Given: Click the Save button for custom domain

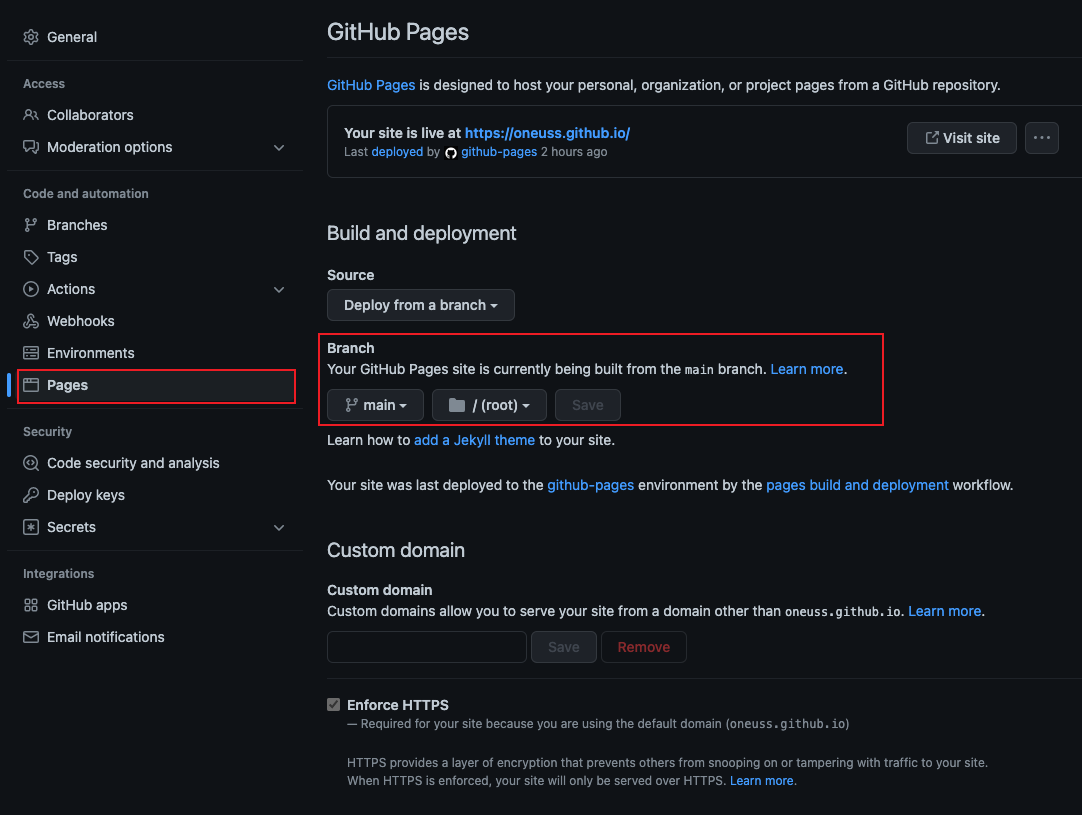Looking at the screenshot, I should point(564,647).
